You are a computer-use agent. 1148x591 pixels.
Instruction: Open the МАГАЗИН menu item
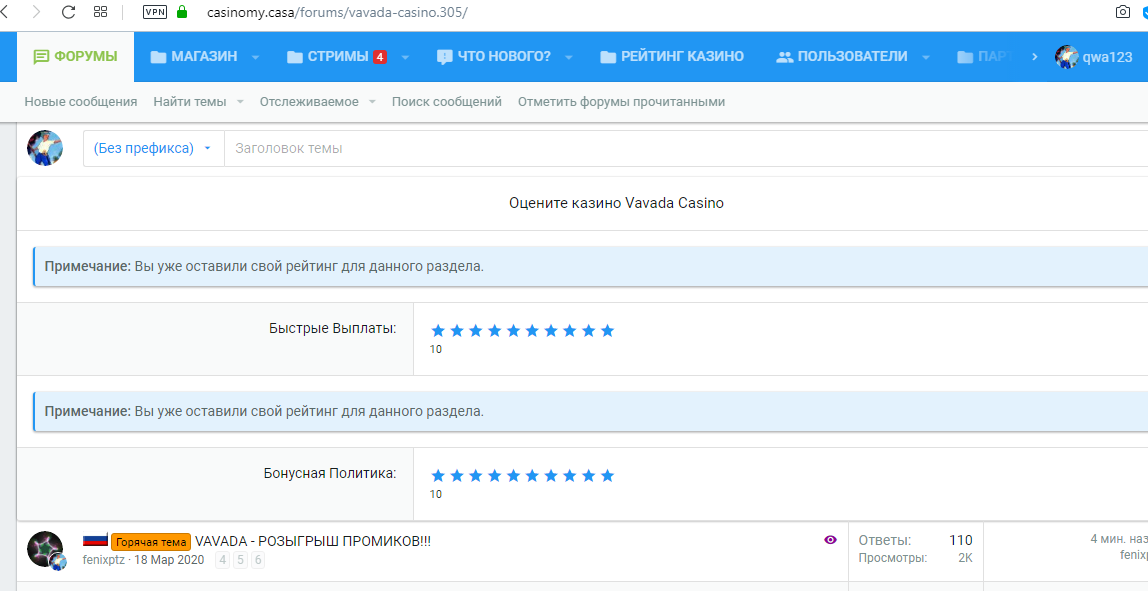point(194,56)
